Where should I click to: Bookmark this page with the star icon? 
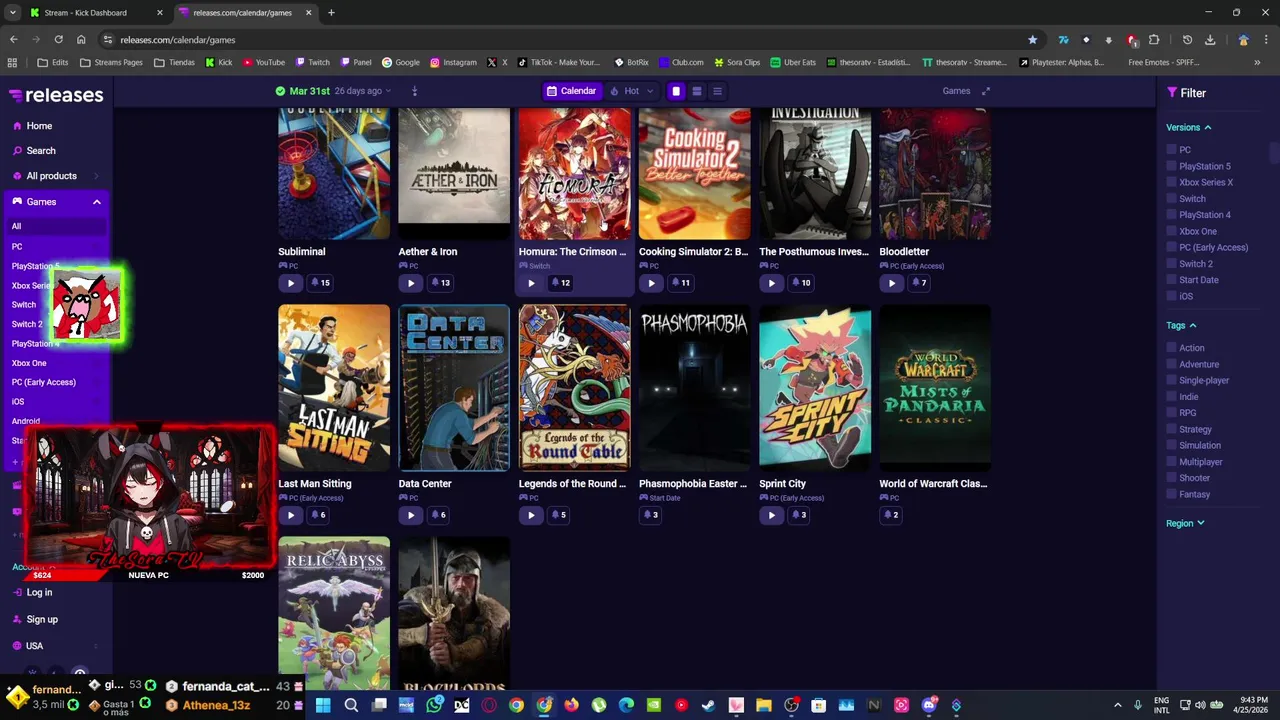pyautogui.click(x=1032, y=40)
